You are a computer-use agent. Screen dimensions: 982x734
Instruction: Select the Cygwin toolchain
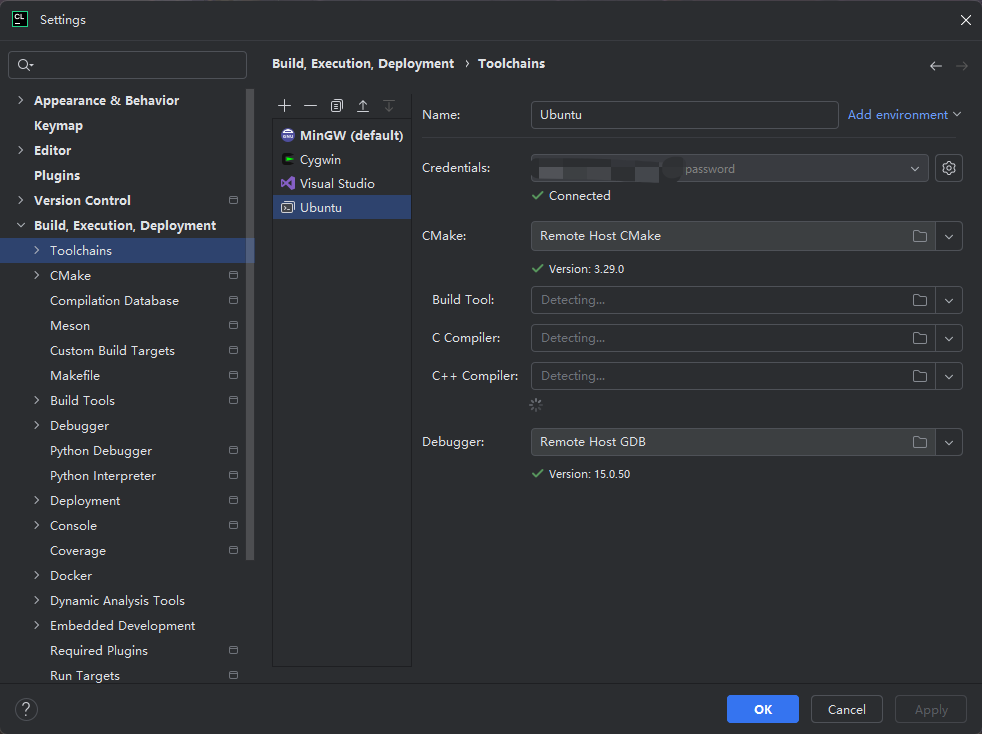(x=320, y=159)
